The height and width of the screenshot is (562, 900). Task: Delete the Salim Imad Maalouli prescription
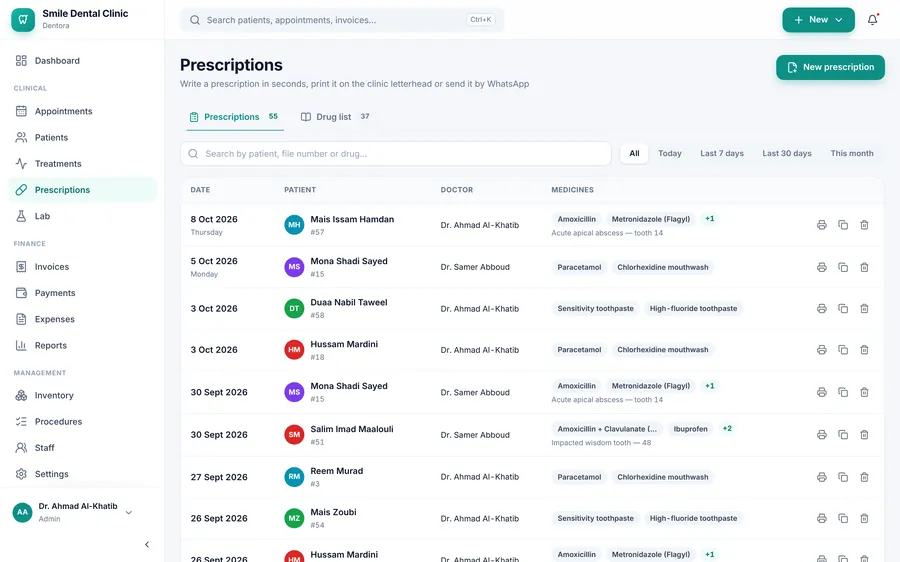(864, 435)
